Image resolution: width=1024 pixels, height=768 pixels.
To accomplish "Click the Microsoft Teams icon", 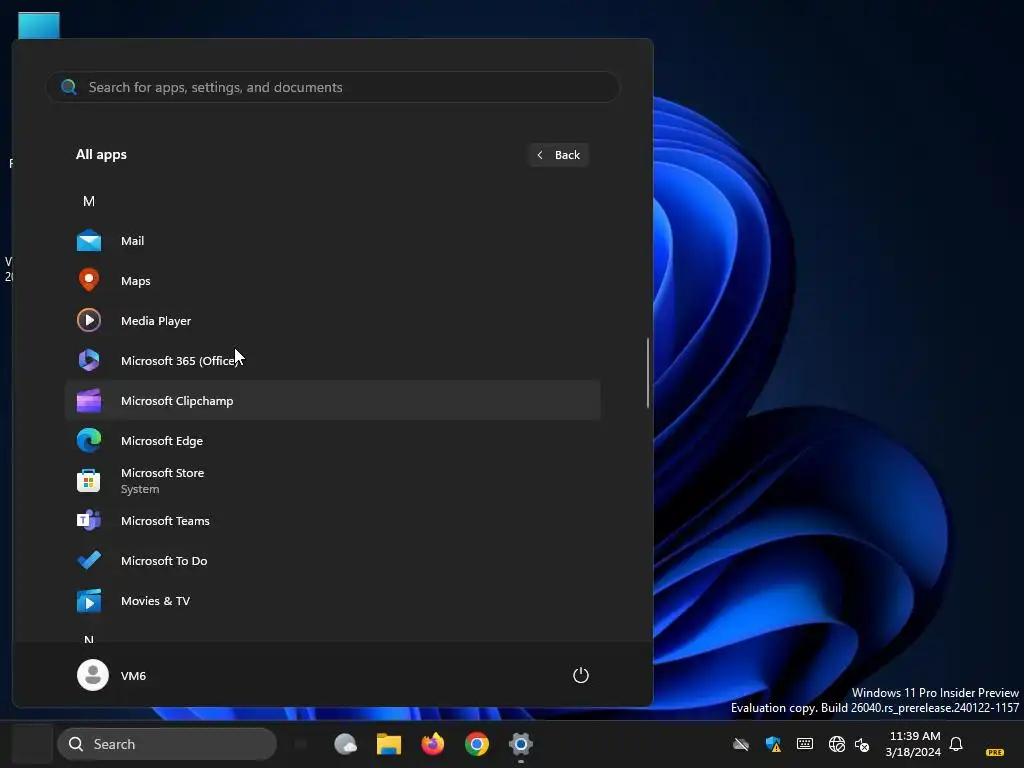I will coord(89,520).
